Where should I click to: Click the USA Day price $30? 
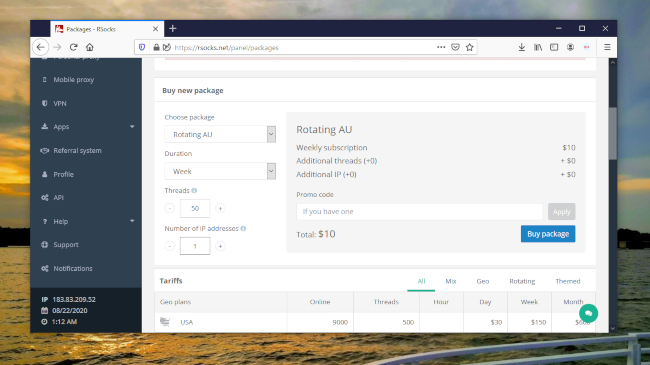point(496,322)
